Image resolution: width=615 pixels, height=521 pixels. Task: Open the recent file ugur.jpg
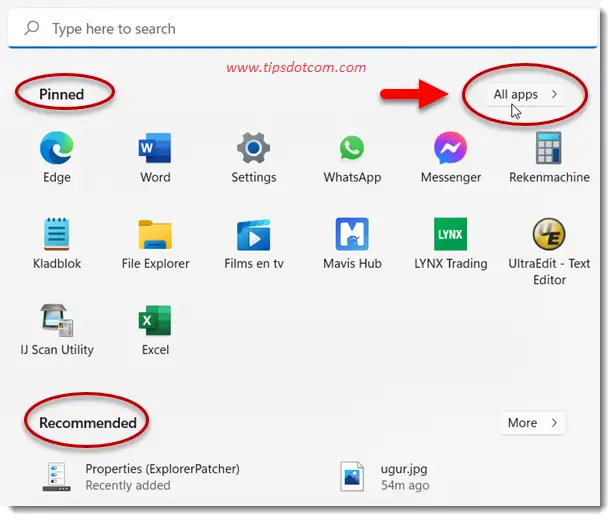(390, 476)
